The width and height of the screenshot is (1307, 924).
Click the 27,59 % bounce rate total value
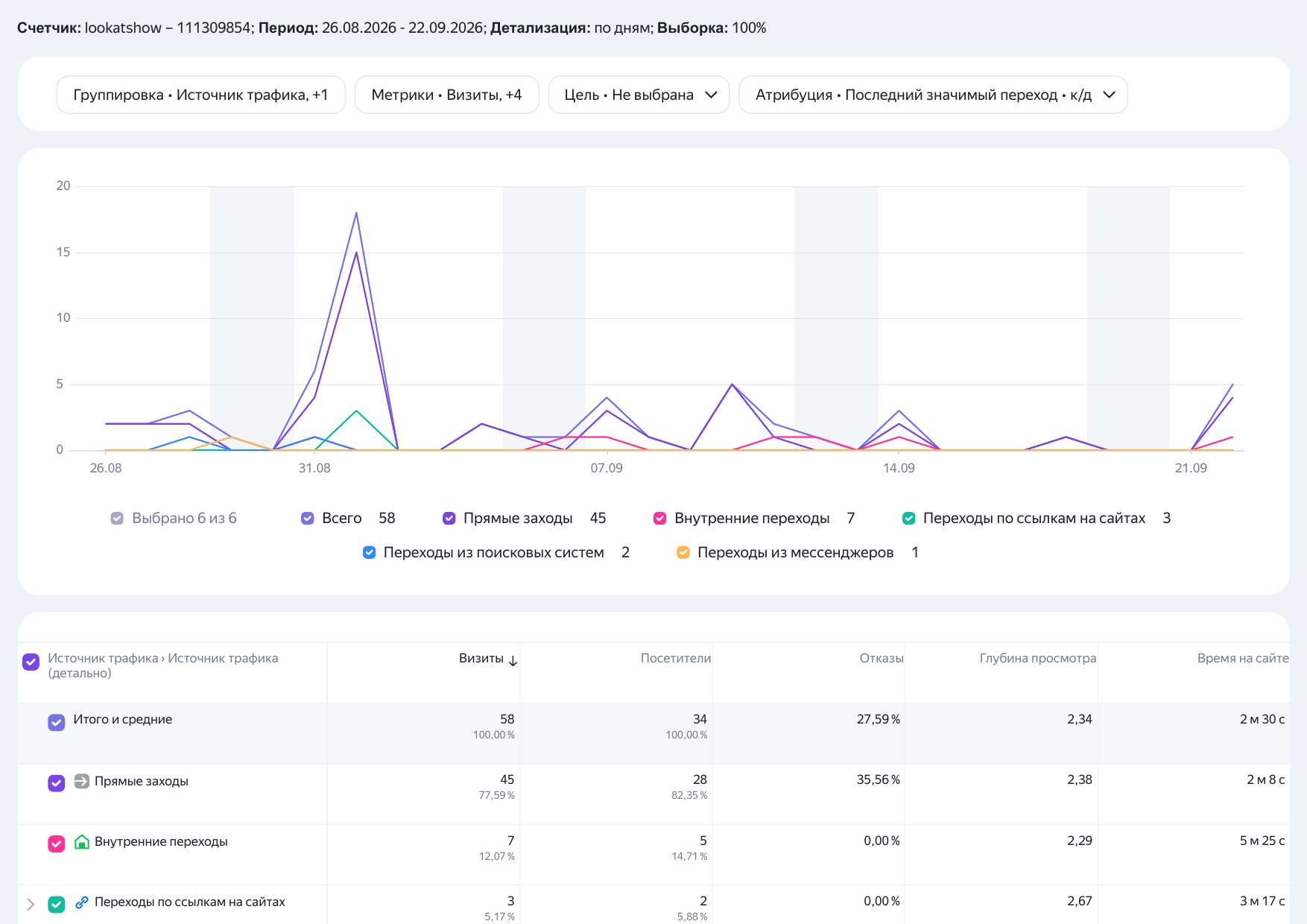point(879,719)
